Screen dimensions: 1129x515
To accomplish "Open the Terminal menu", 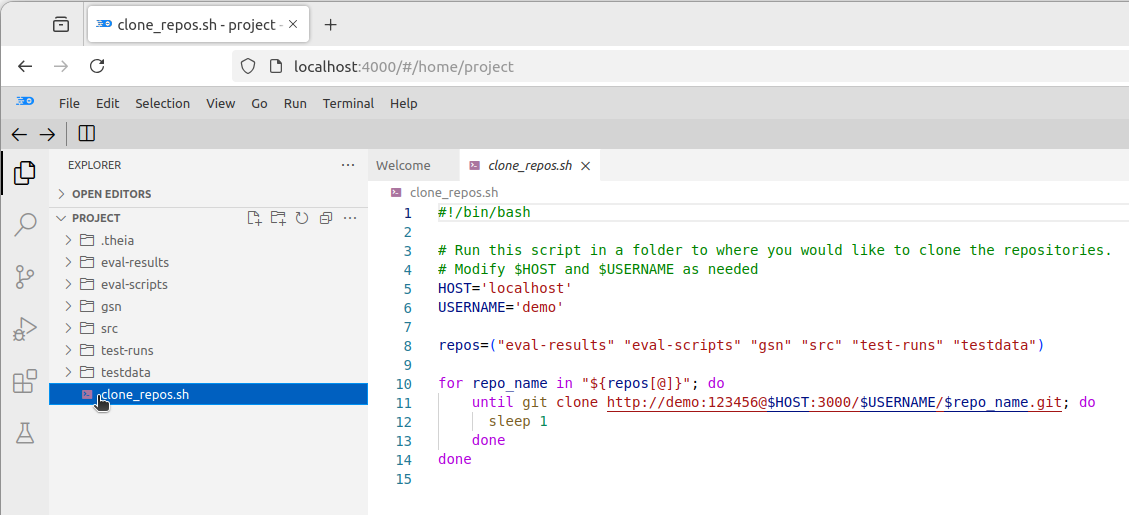I will [x=348, y=103].
